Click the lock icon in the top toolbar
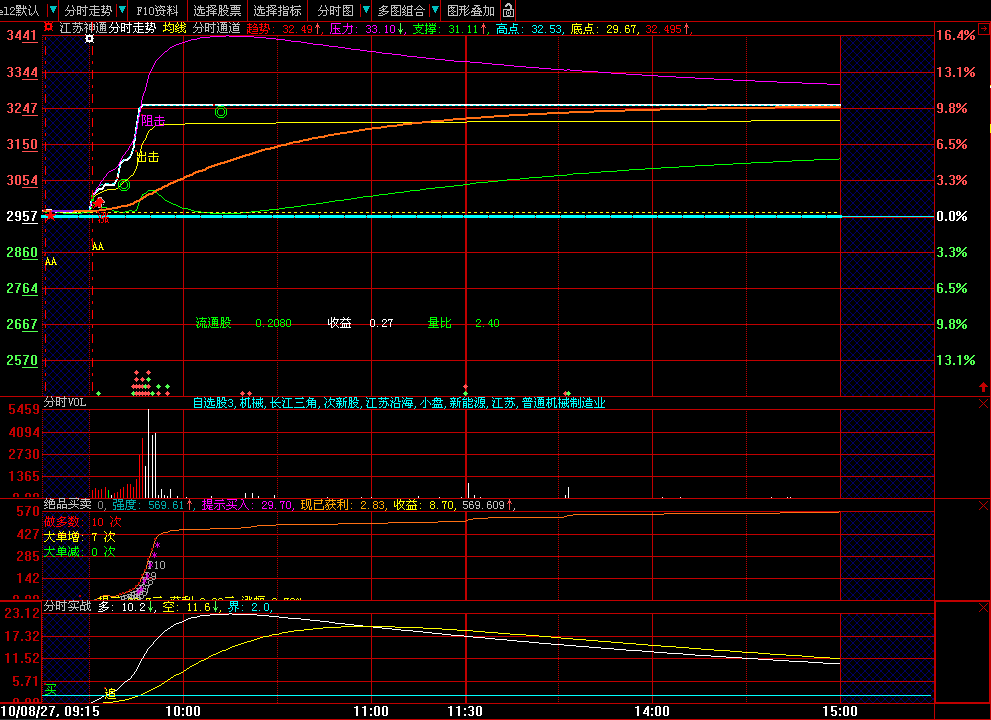Screen dimensions: 991x720 point(508,10)
